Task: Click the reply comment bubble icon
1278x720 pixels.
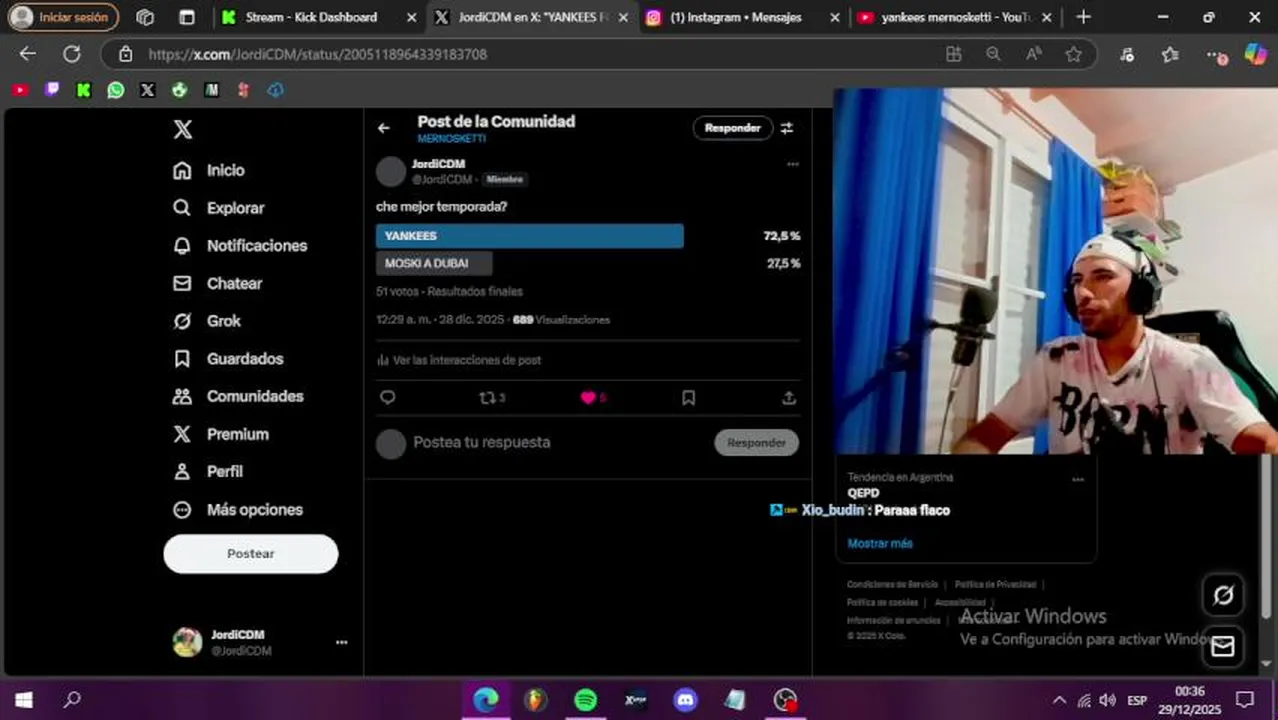Action: [x=388, y=398]
